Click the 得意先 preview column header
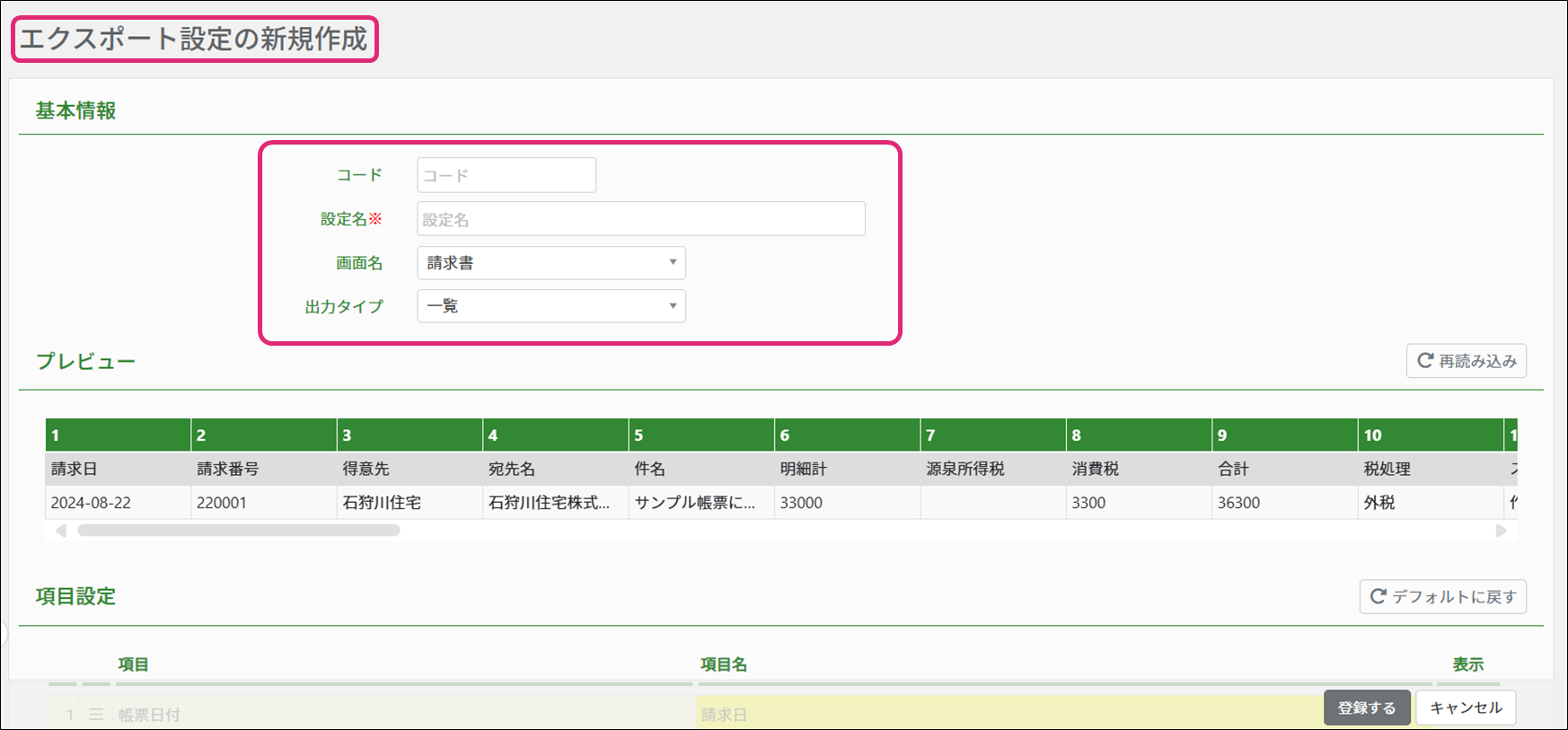The height and width of the screenshot is (730, 1568). click(x=410, y=469)
